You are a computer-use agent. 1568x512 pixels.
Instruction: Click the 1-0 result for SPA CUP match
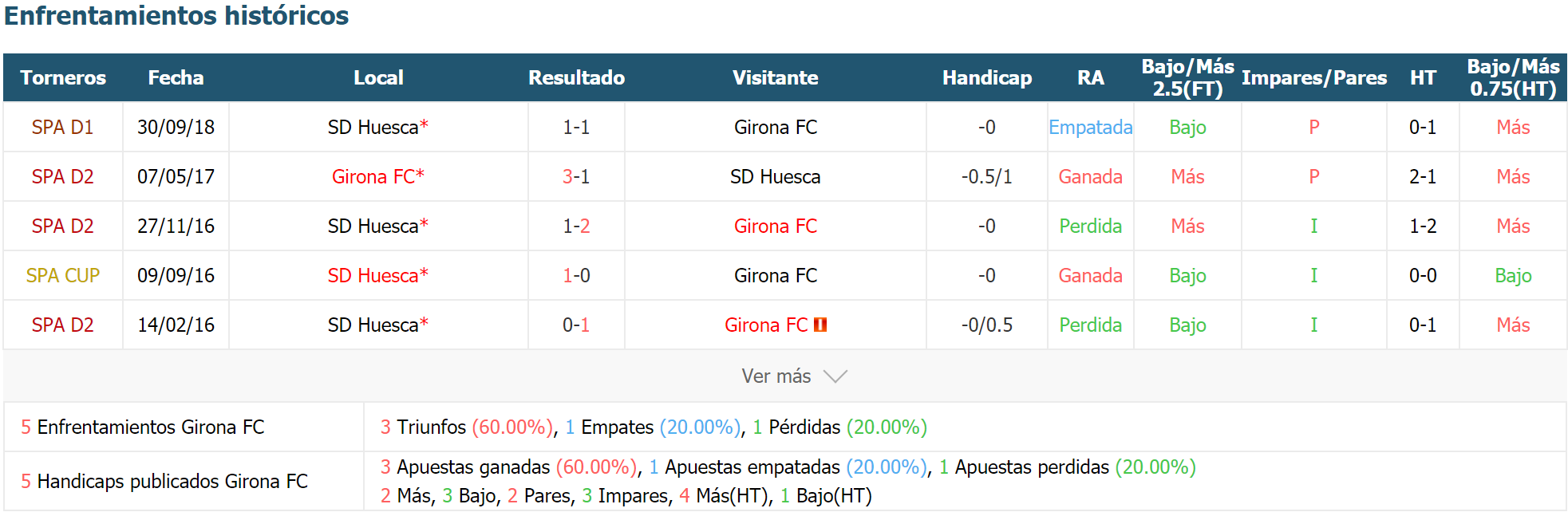(576, 275)
